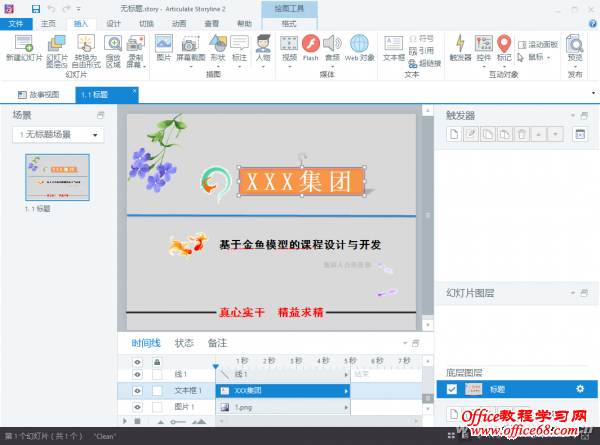This screenshot has width=600, height=445.
Task: Expand the quick access toolbar customize arrow
Action: [78, 9]
